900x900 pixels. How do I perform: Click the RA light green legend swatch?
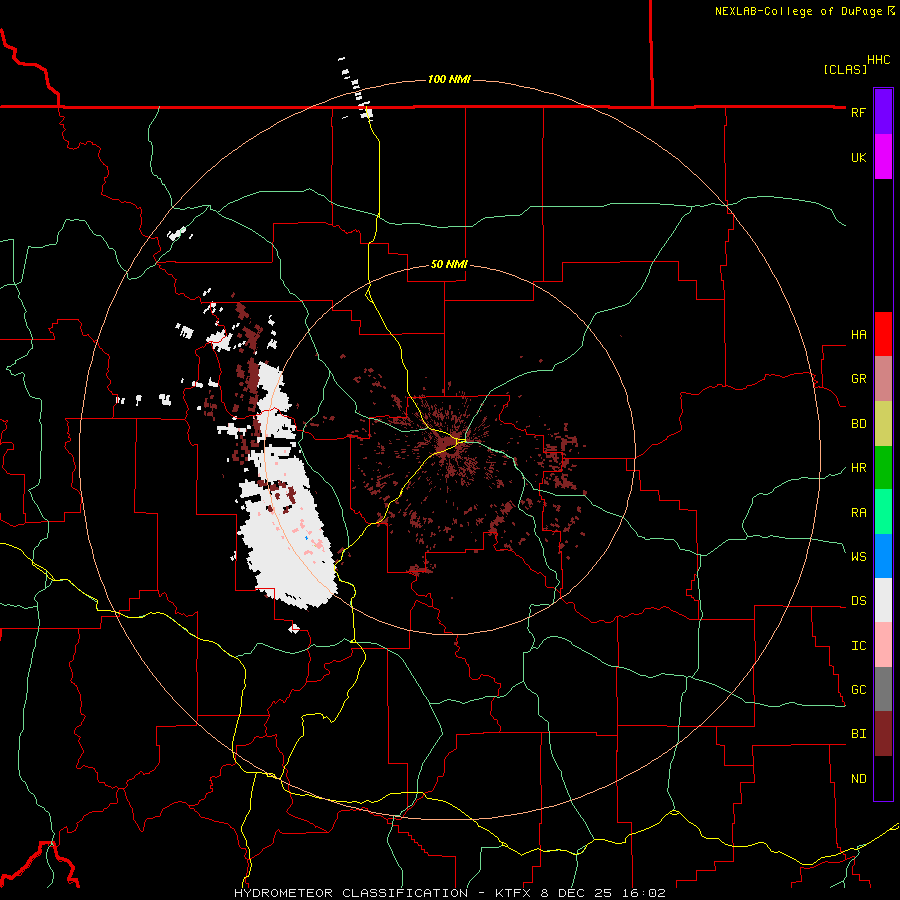point(883,512)
